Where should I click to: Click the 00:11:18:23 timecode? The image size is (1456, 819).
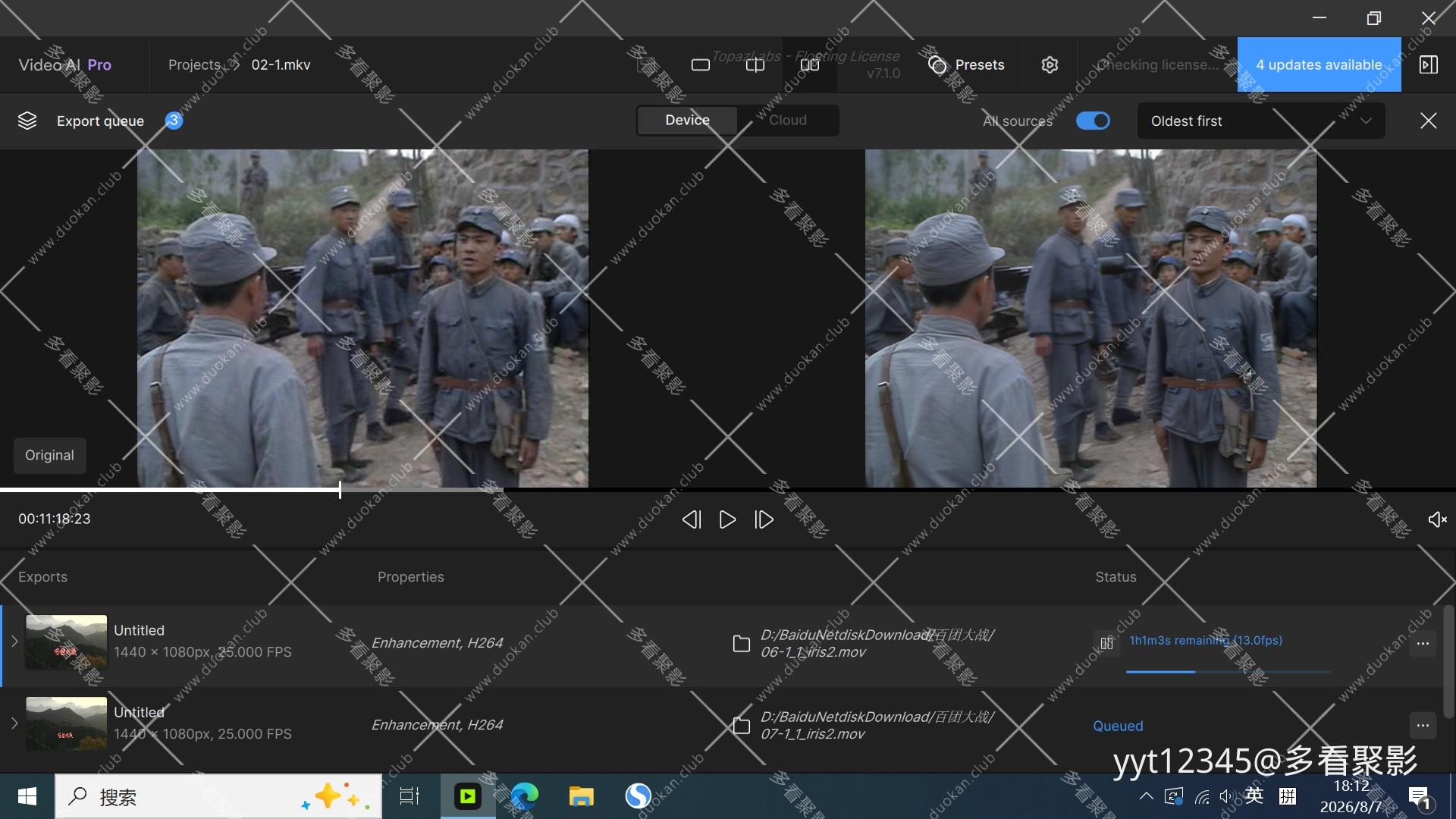coord(55,519)
